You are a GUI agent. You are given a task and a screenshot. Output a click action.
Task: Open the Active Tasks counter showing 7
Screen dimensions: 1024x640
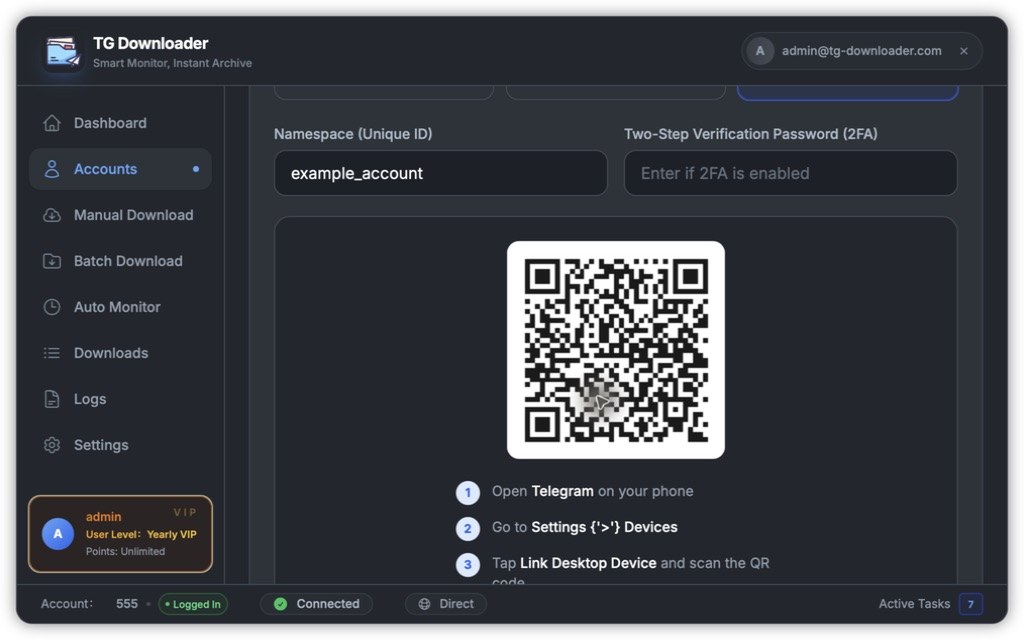[x=970, y=604]
